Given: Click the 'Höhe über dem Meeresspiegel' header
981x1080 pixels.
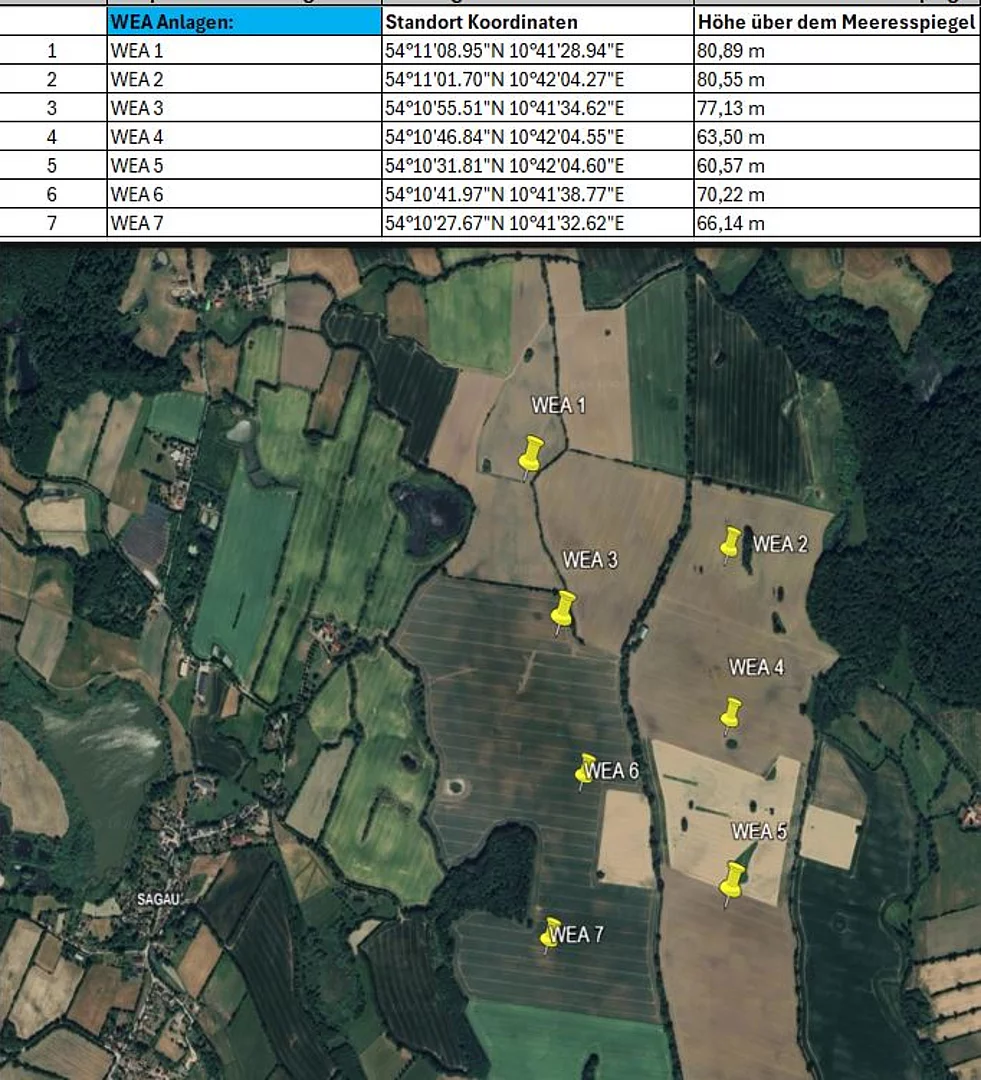Looking at the screenshot, I should [836, 22].
